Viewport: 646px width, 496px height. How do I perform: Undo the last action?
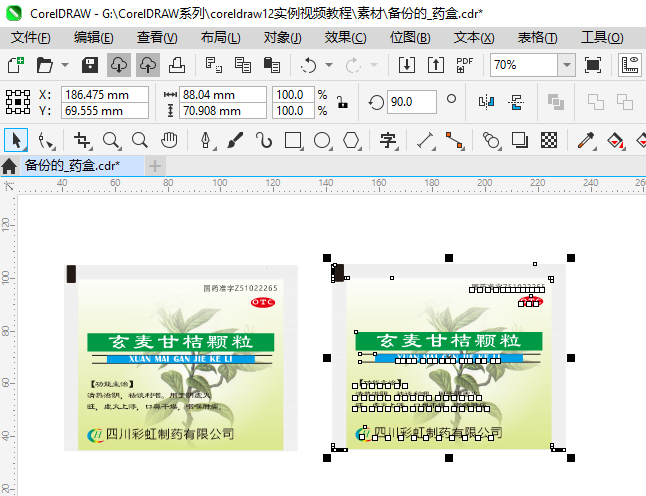pos(308,65)
